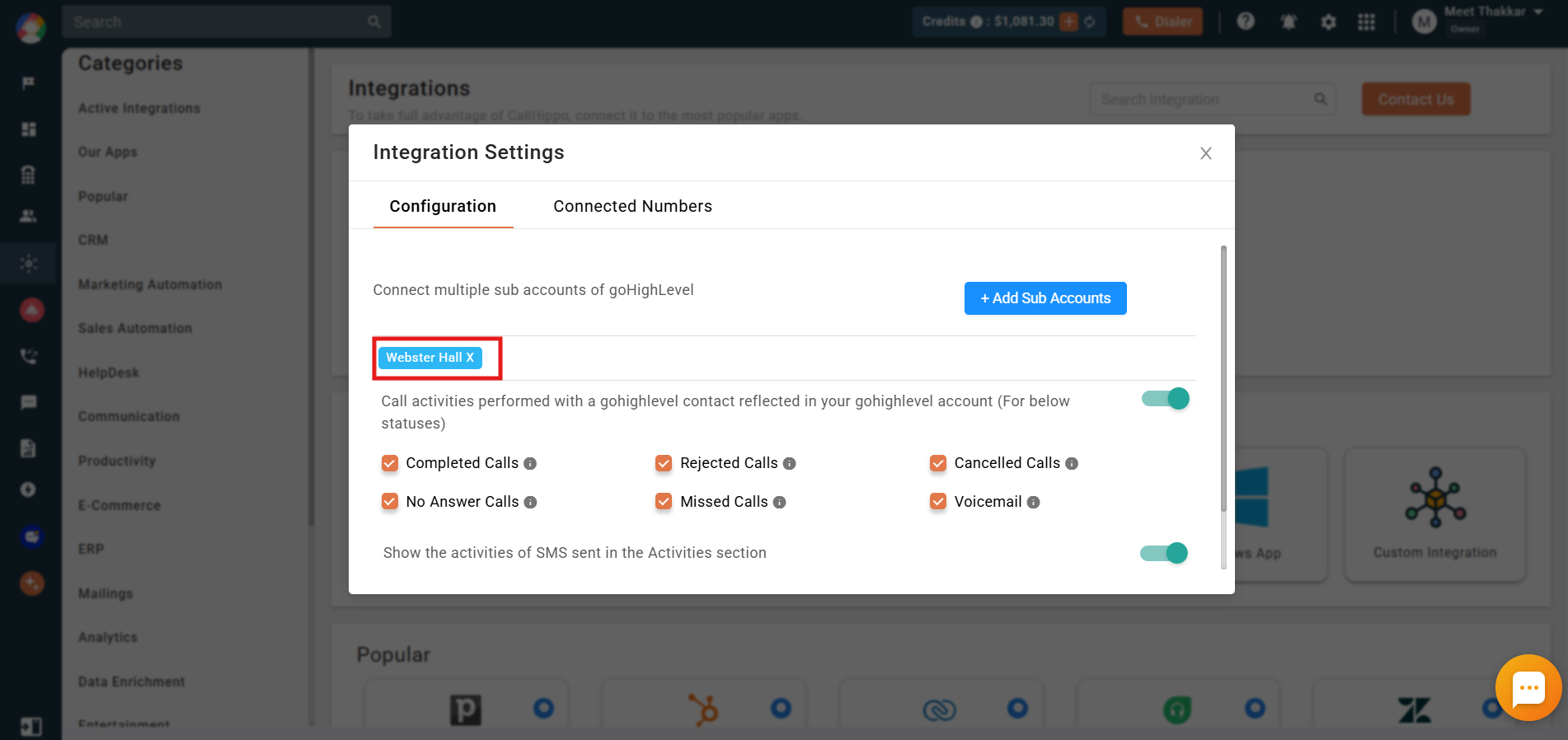Toggle call activities sync switch

1165,399
